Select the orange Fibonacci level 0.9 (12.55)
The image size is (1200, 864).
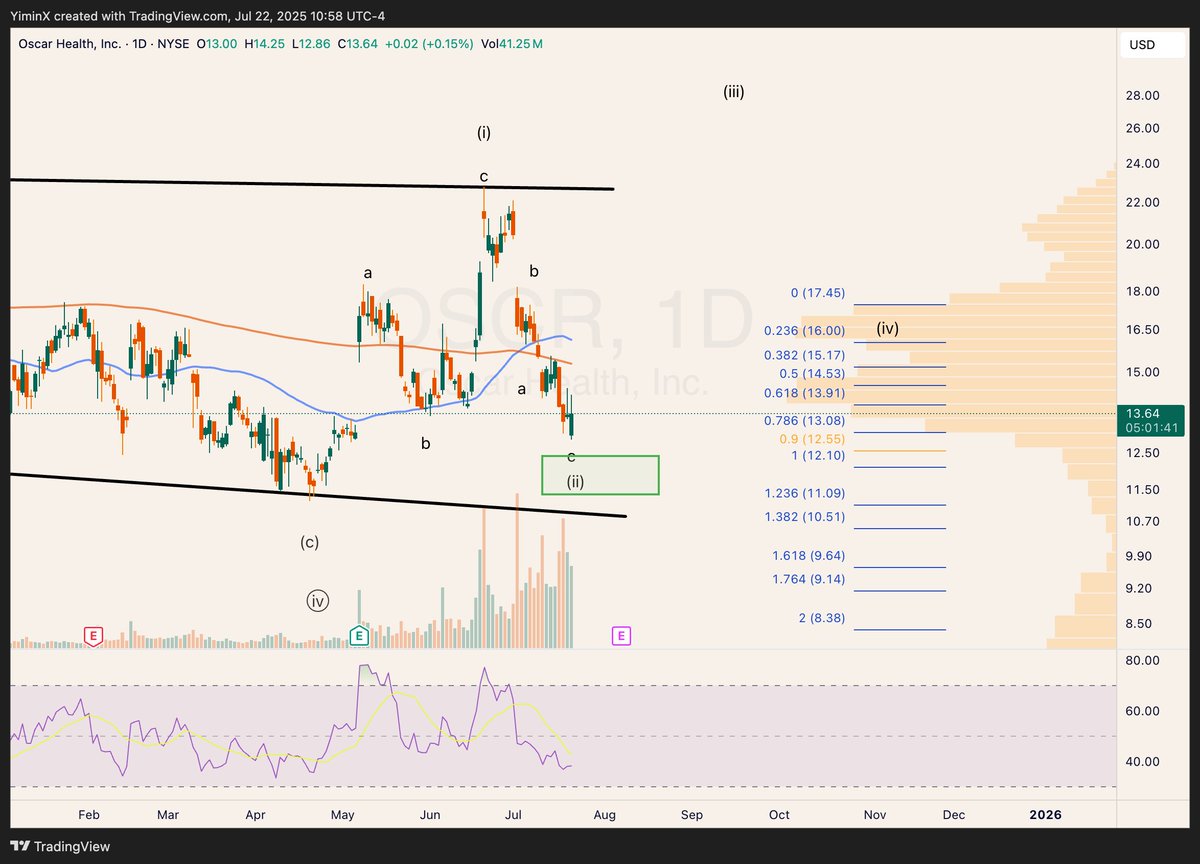click(x=813, y=438)
